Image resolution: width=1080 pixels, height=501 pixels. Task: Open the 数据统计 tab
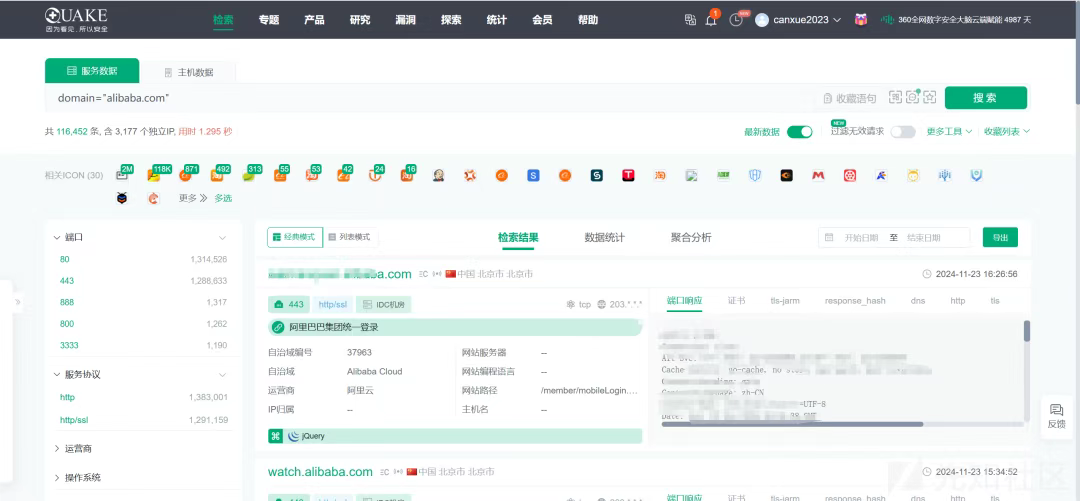pyautogui.click(x=605, y=237)
